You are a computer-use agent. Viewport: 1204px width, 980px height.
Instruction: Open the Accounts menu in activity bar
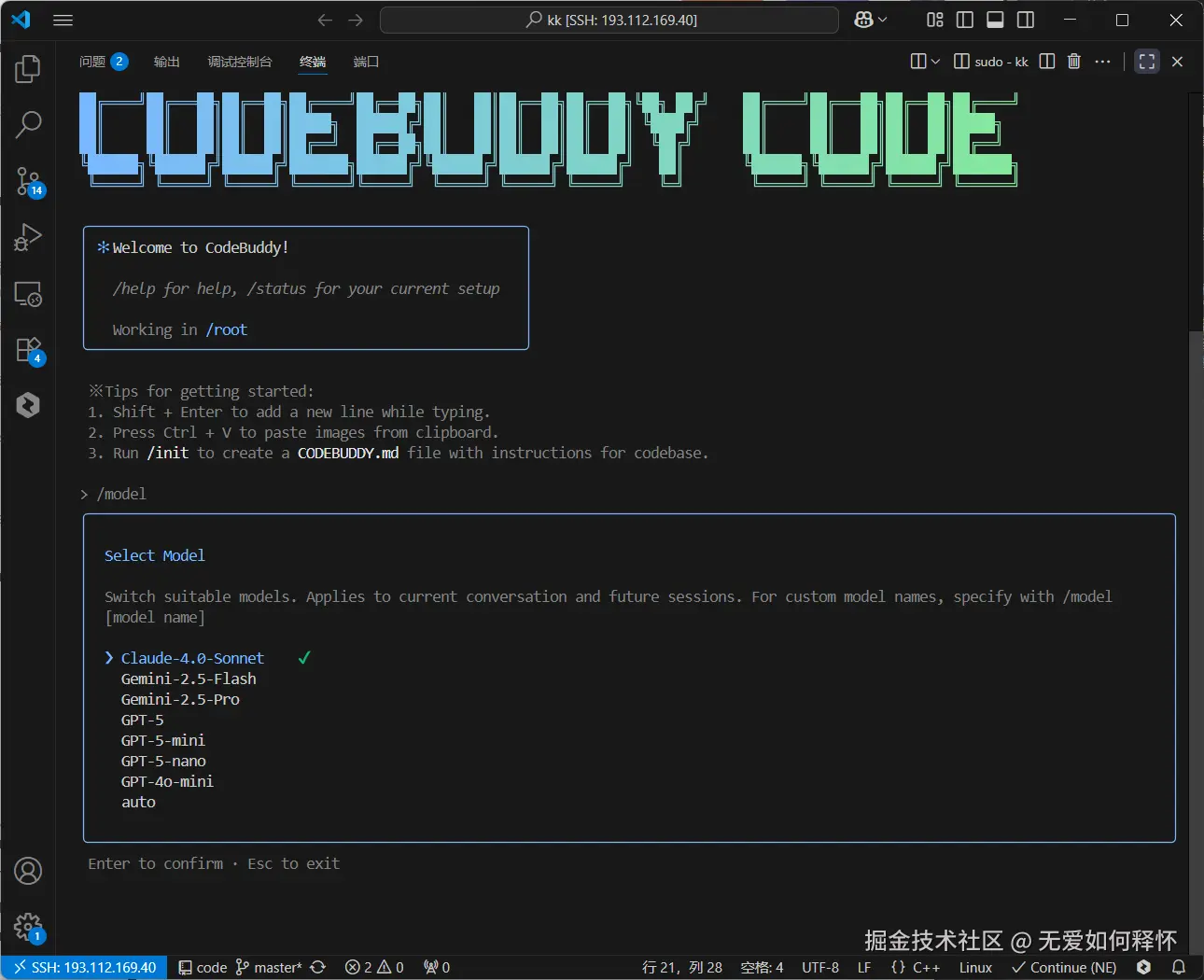point(28,871)
